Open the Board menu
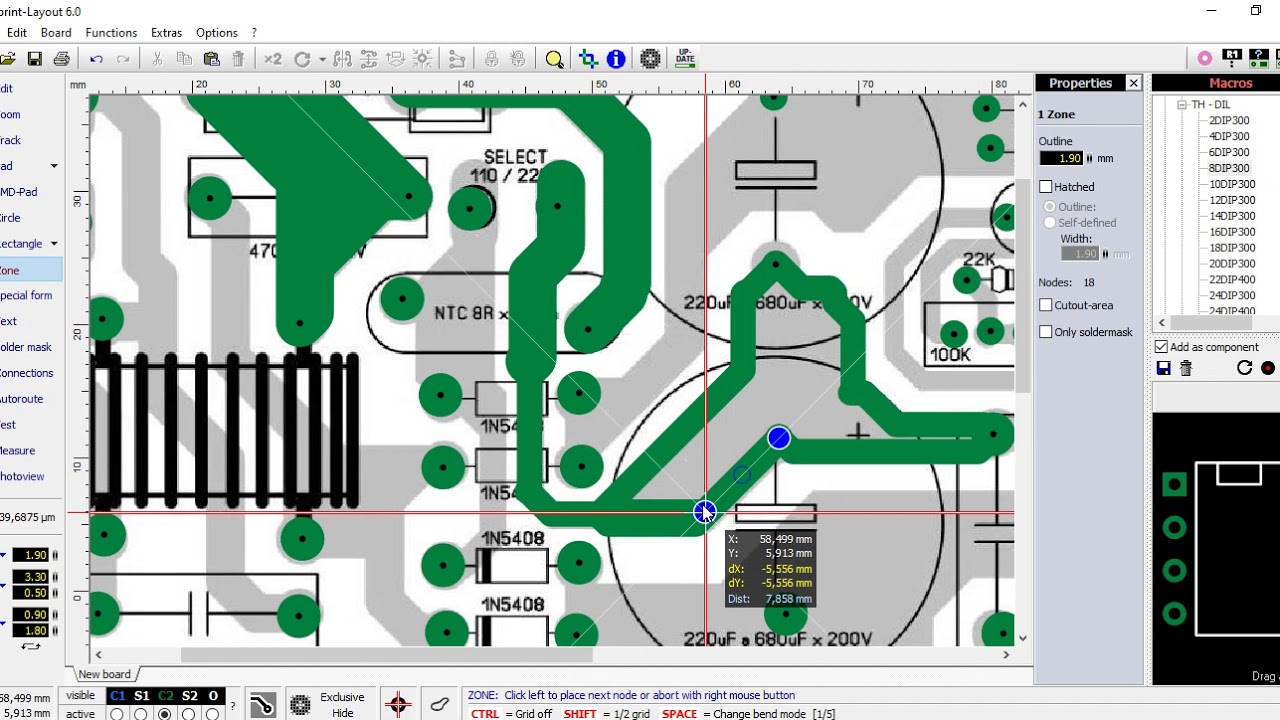Viewport: 1280px width, 720px height. tap(56, 33)
